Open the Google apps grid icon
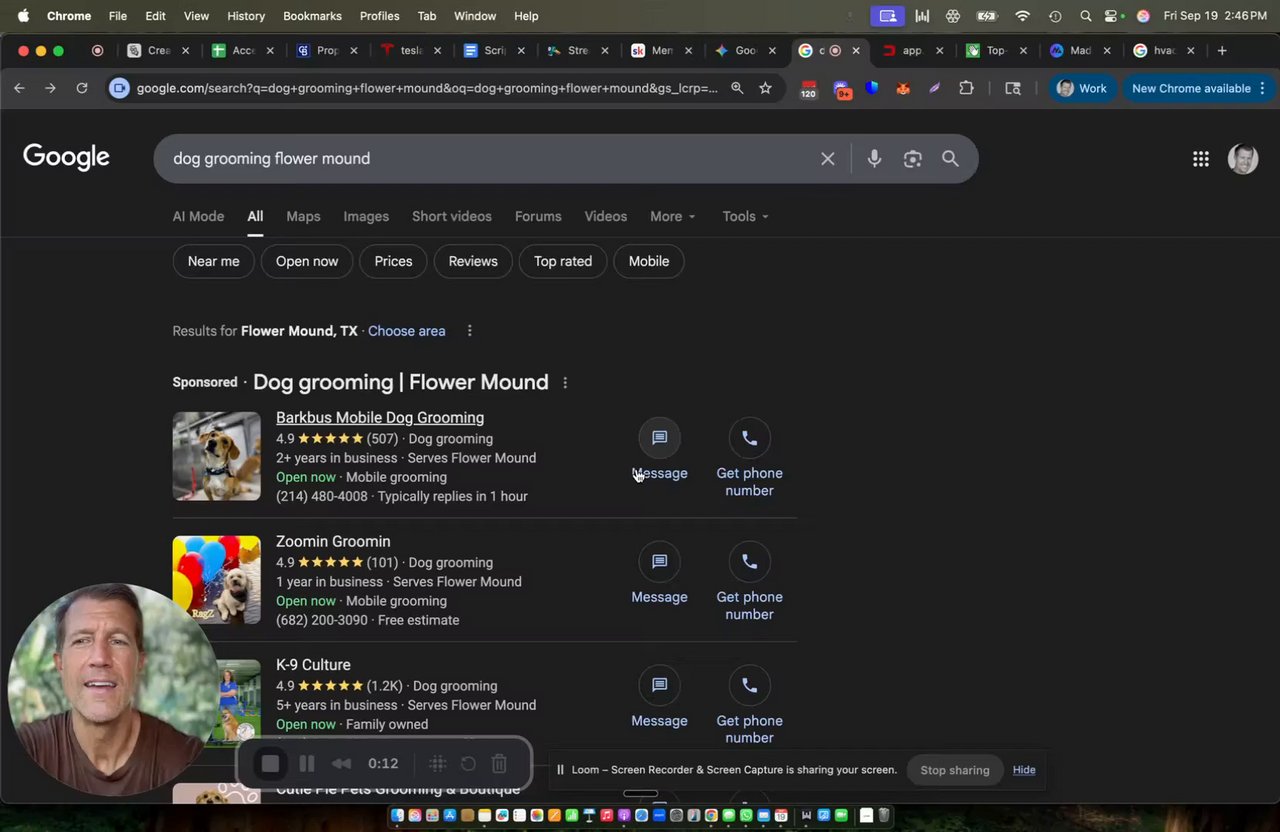 point(1201,158)
